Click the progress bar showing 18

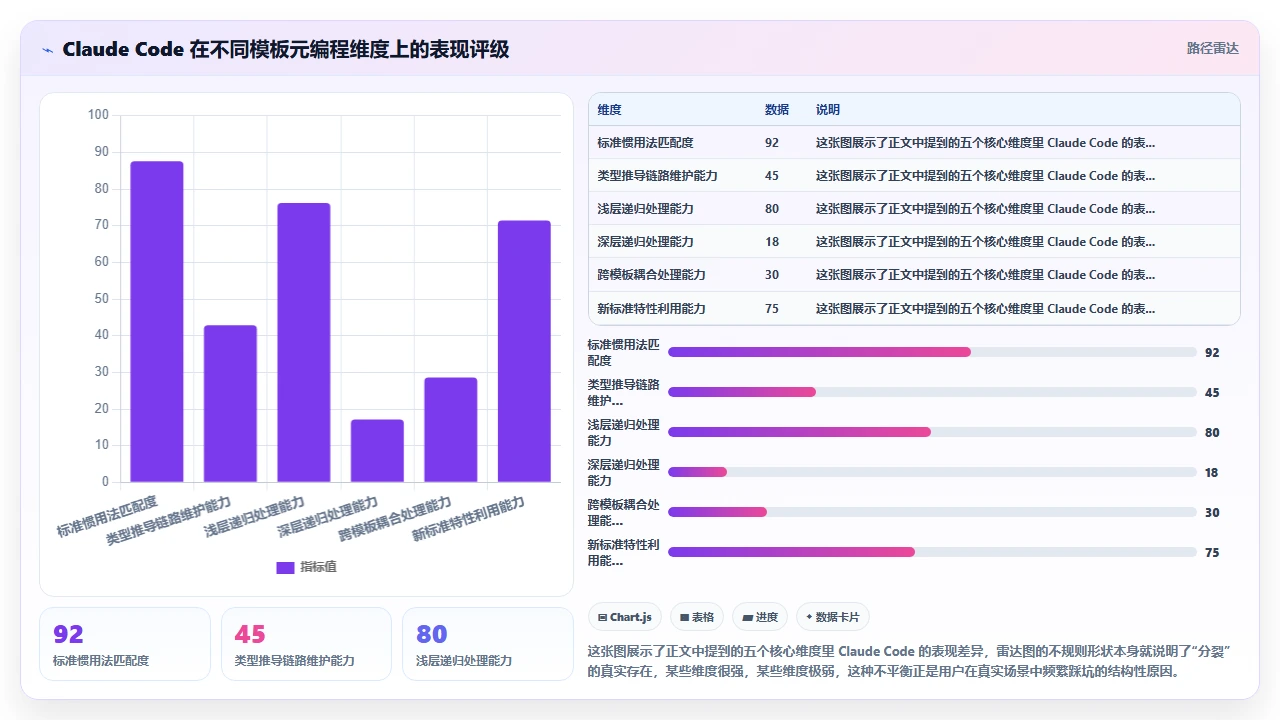(932, 472)
